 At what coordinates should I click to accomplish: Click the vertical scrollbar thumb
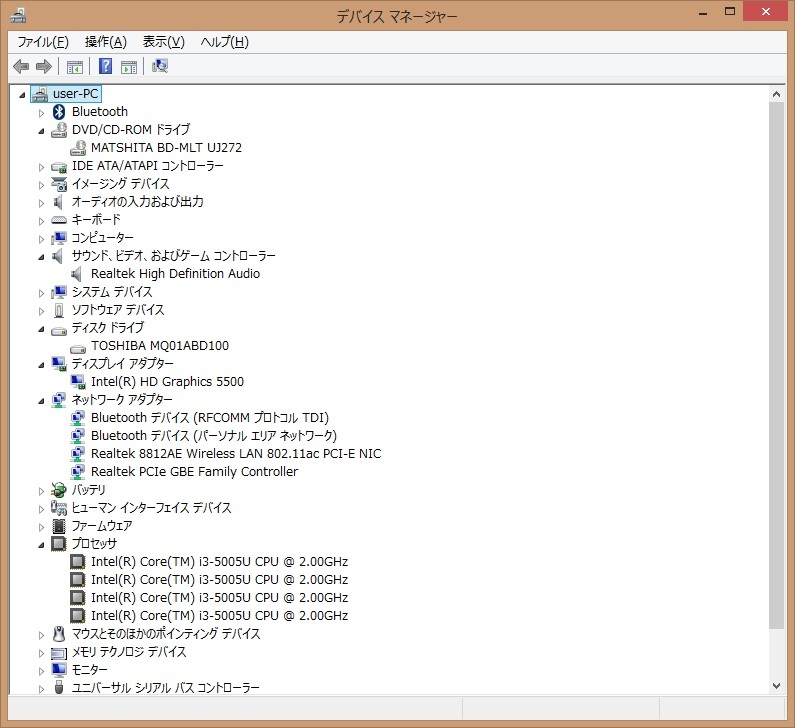(x=776, y=365)
